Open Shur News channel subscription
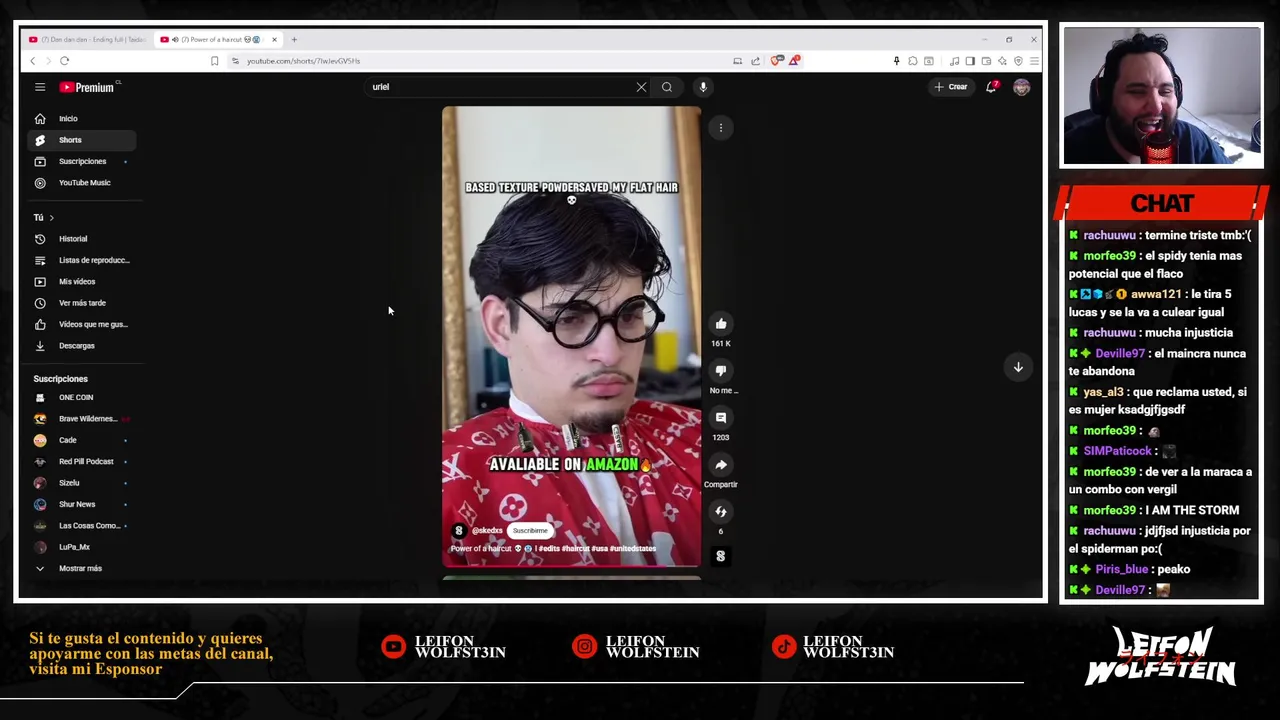1280x720 pixels. point(82,504)
